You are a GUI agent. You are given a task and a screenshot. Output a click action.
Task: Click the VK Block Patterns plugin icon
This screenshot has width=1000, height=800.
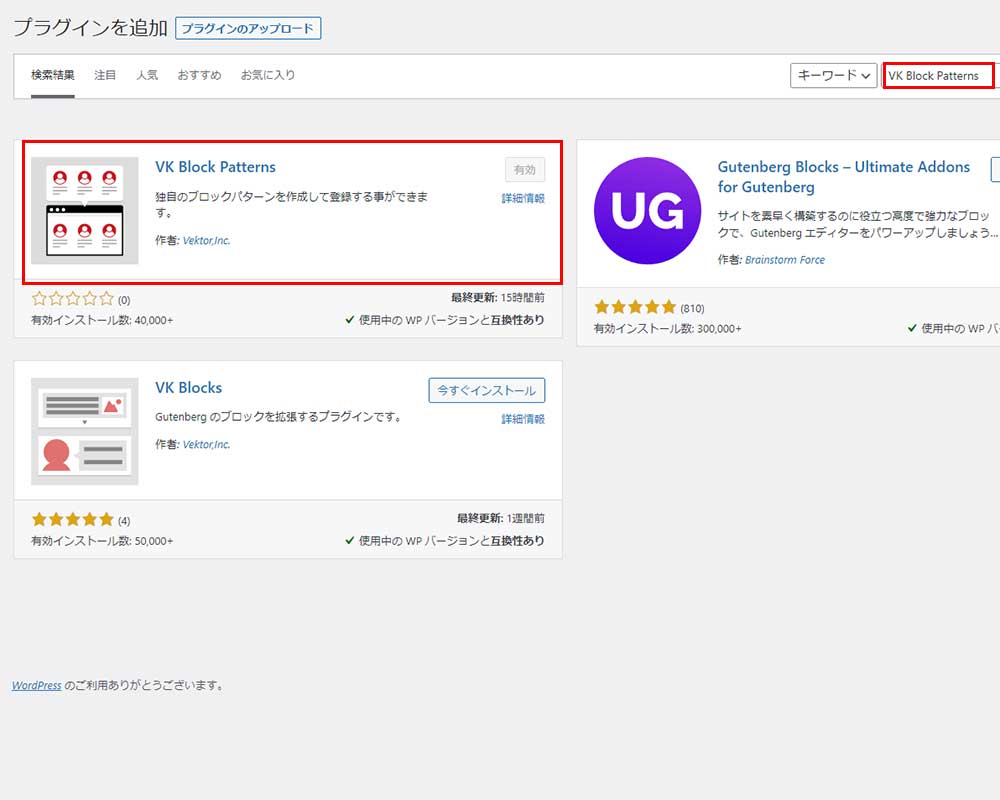[x=85, y=210]
